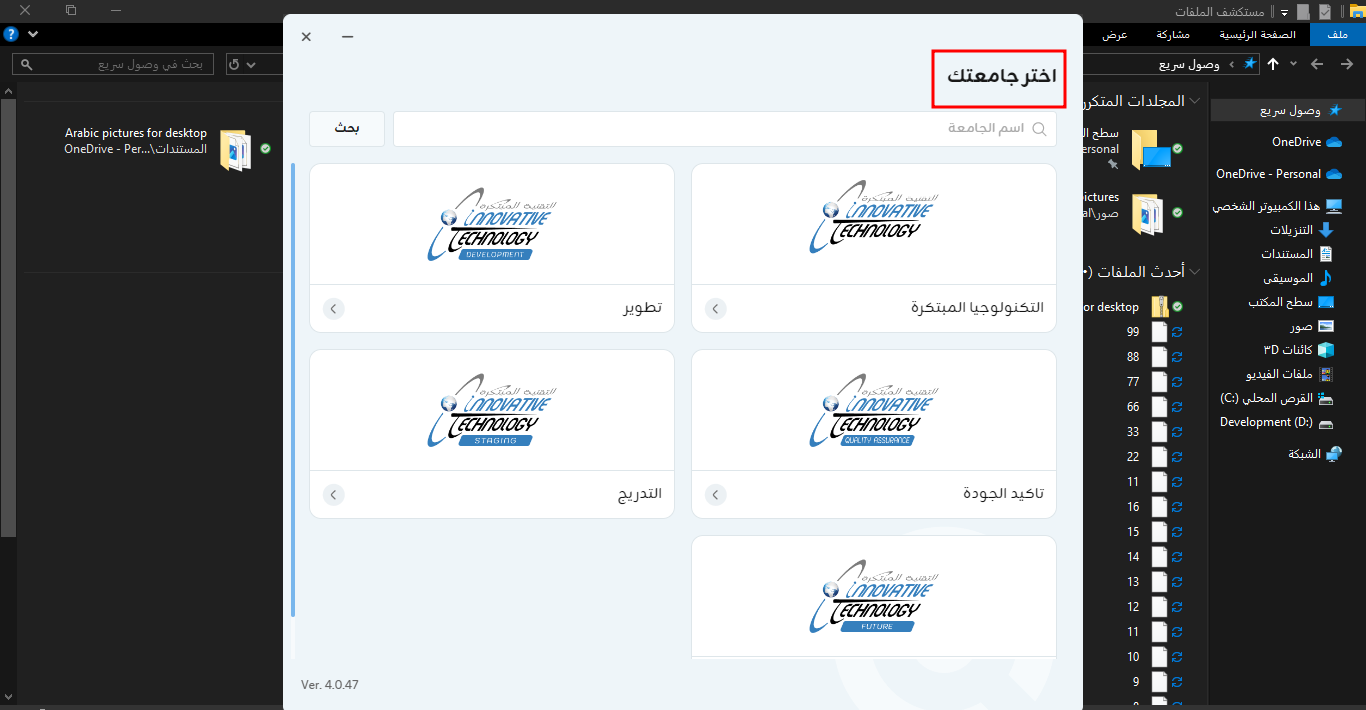
Task: Click the Network icon in the sidebar
Action: click(x=1333, y=454)
